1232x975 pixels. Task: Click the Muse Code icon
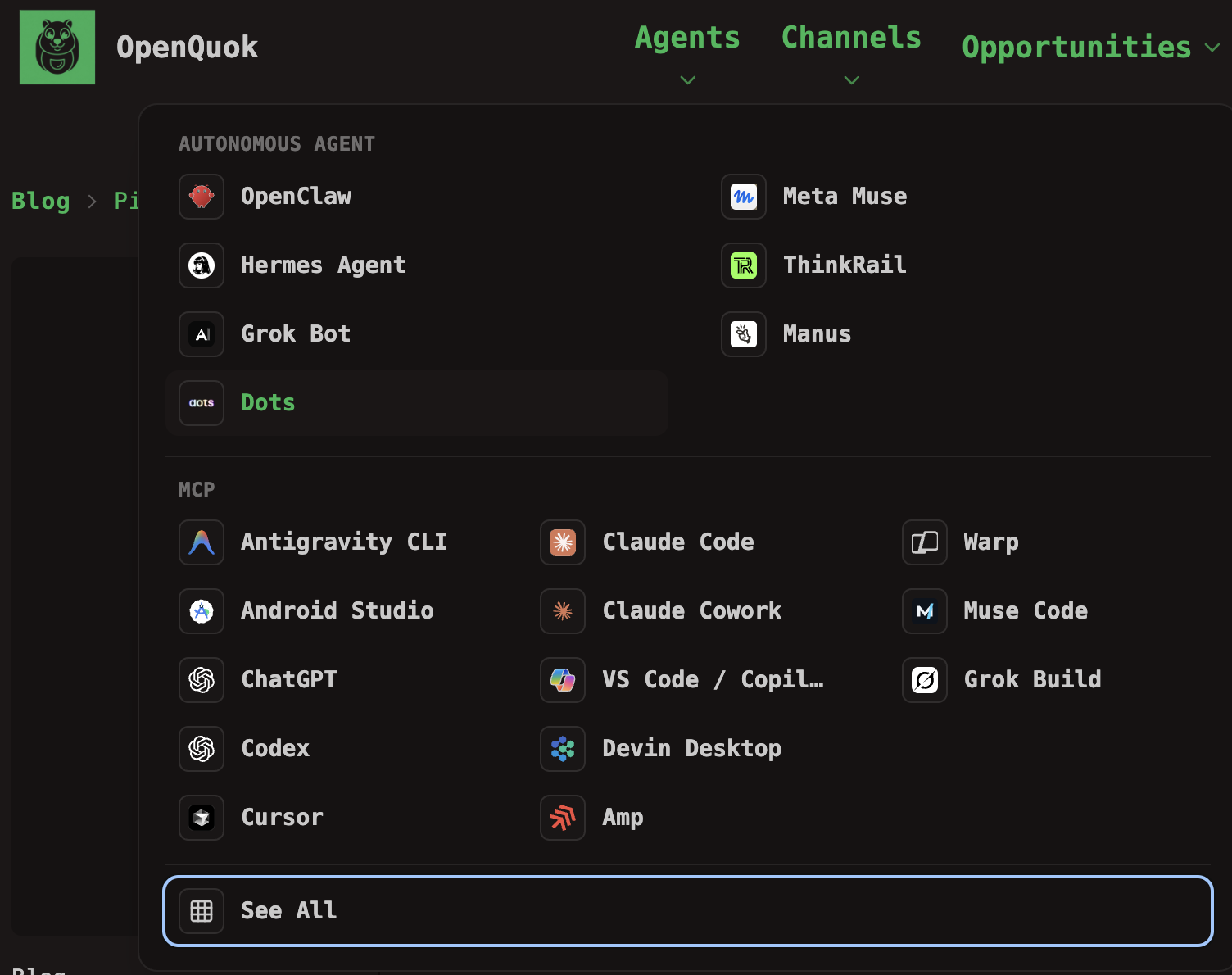[925, 611]
